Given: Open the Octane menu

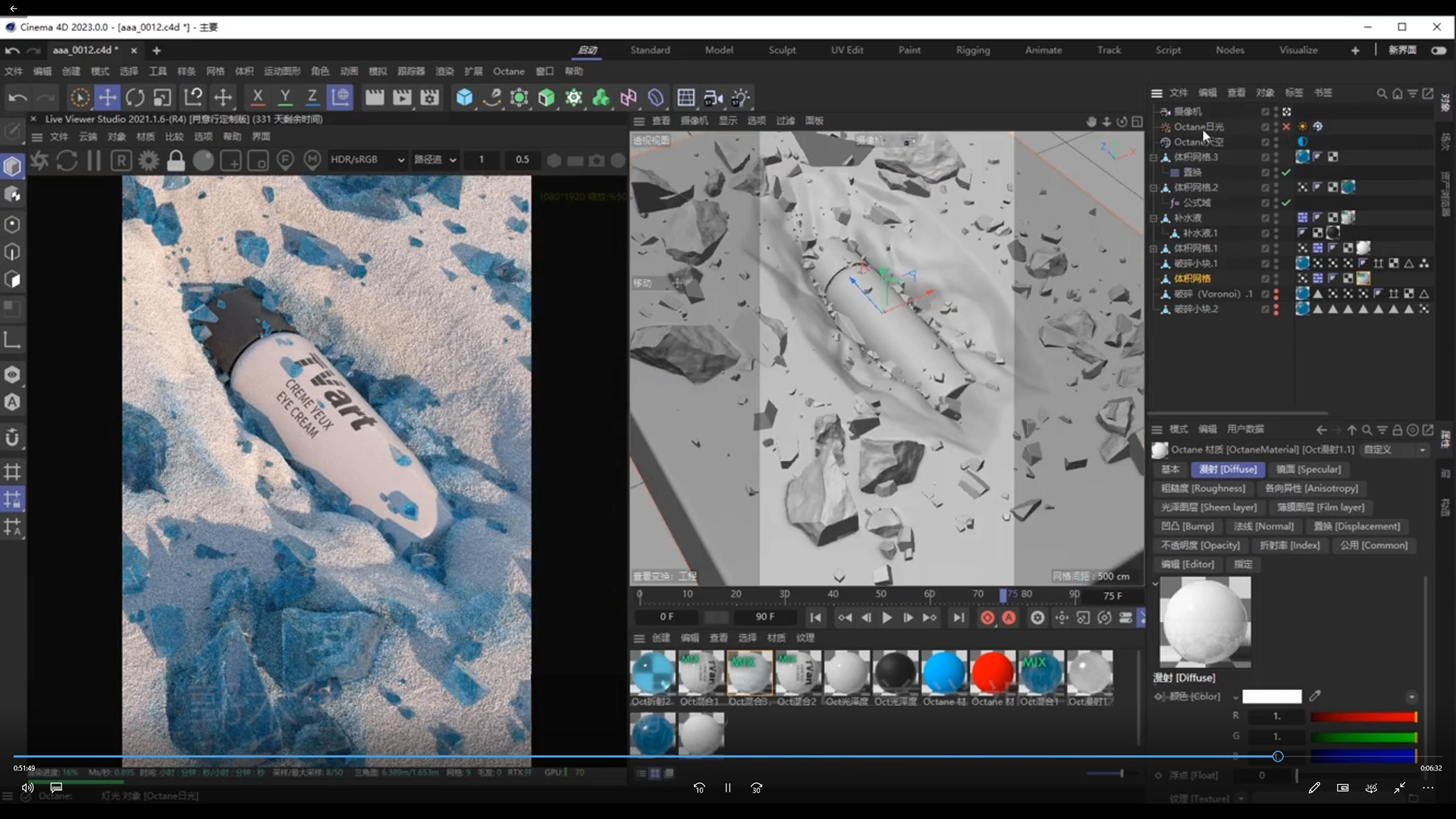Looking at the screenshot, I should 508,71.
